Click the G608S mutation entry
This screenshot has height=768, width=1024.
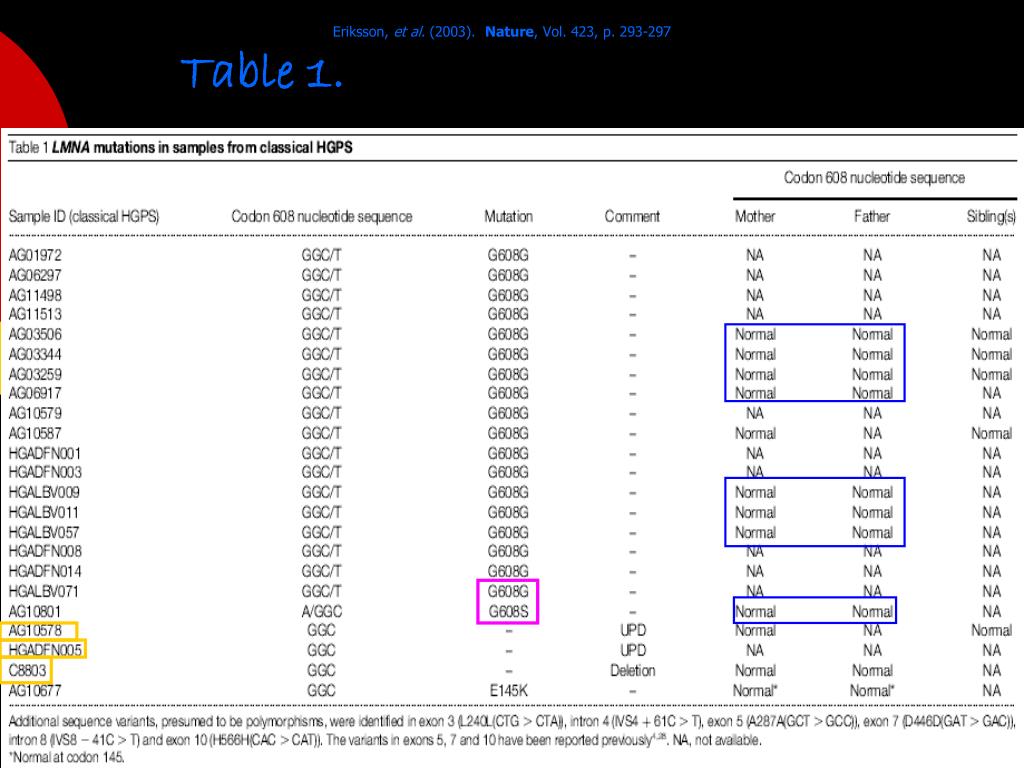tap(508, 612)
